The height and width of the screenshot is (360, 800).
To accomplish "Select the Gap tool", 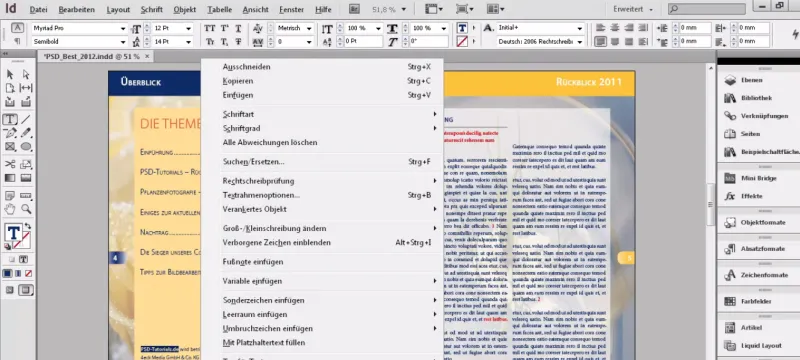I will coord(26,88).
